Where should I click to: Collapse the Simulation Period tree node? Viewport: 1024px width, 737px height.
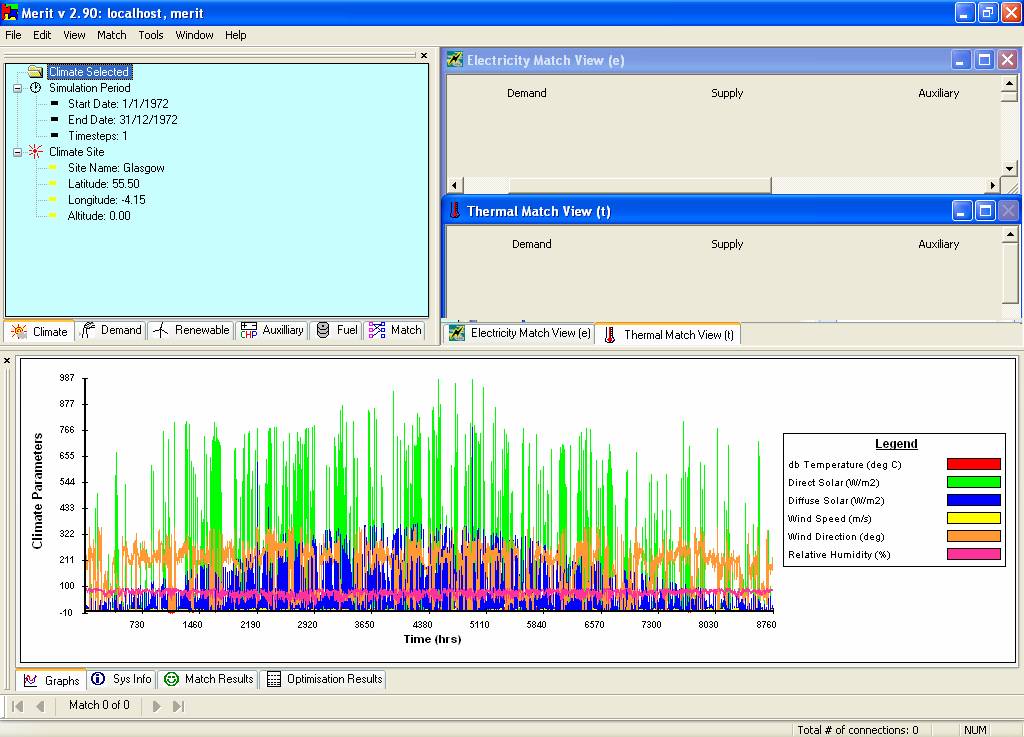pyautogui.click(x=18, y=88)
